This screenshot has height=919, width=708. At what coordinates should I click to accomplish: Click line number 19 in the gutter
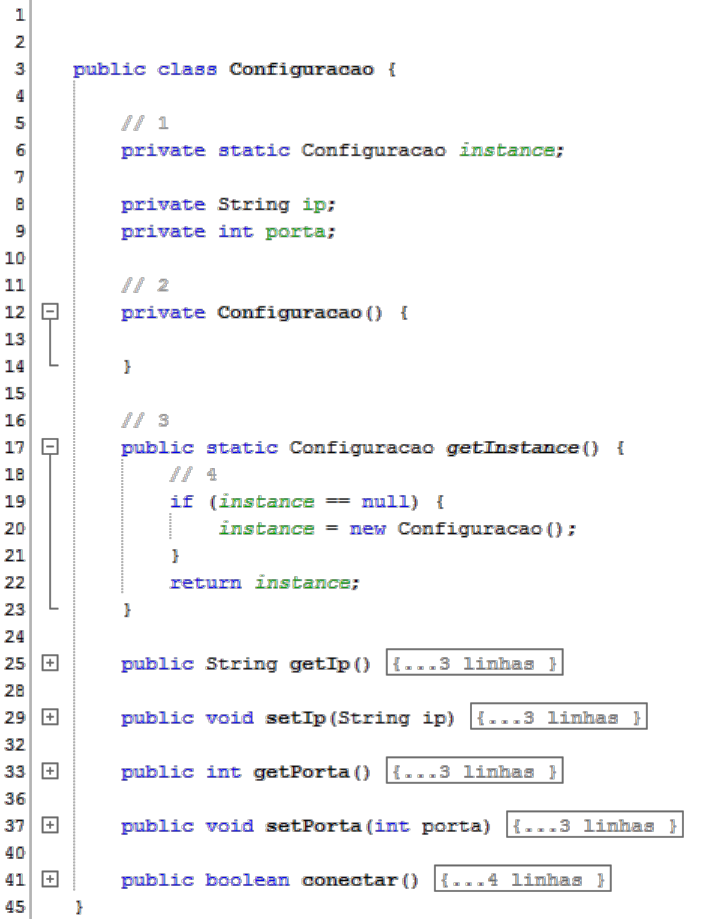[15, 501]
